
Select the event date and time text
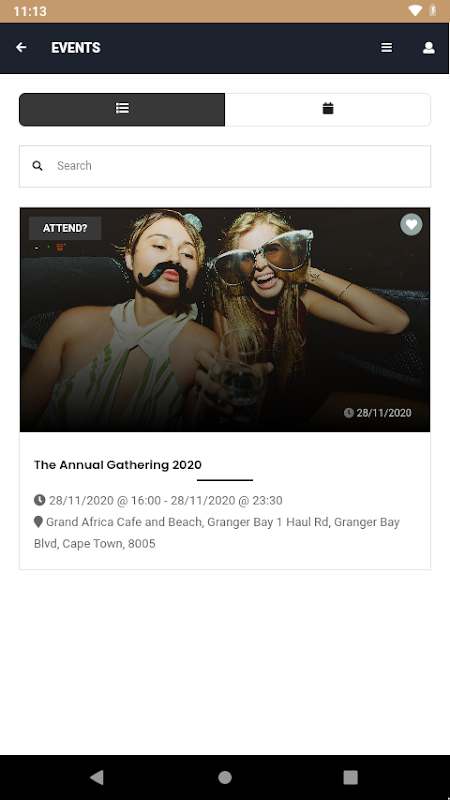click(166, 501)
